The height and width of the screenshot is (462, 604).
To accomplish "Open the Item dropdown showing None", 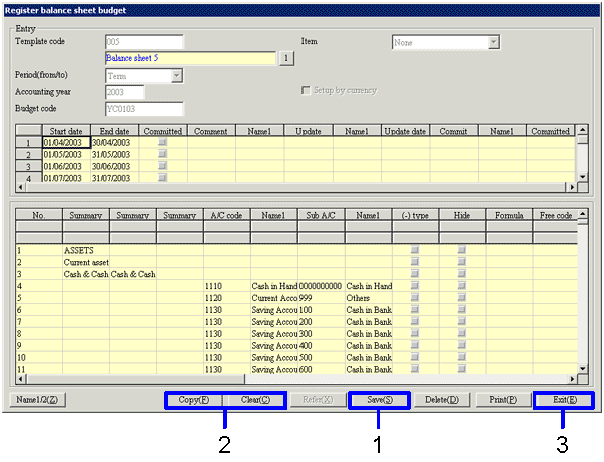I will (493, 42).
